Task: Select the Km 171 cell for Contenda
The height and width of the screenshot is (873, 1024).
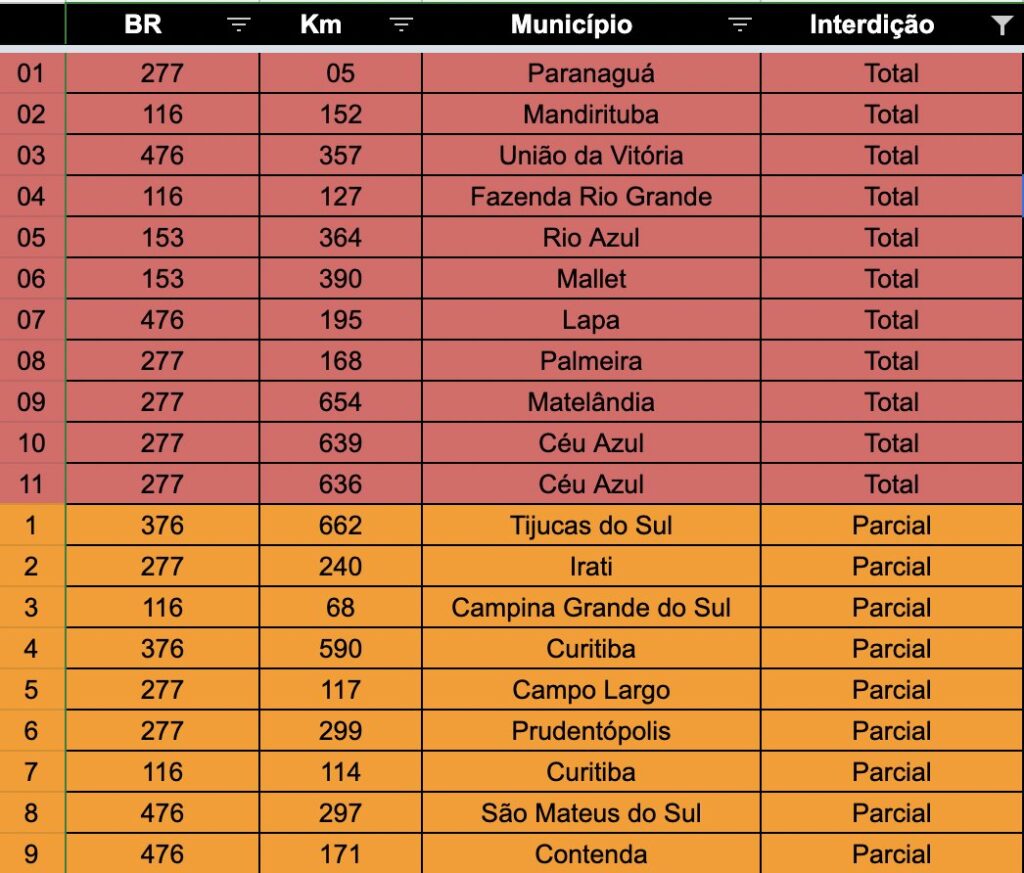Action: (x=340, y=853)
